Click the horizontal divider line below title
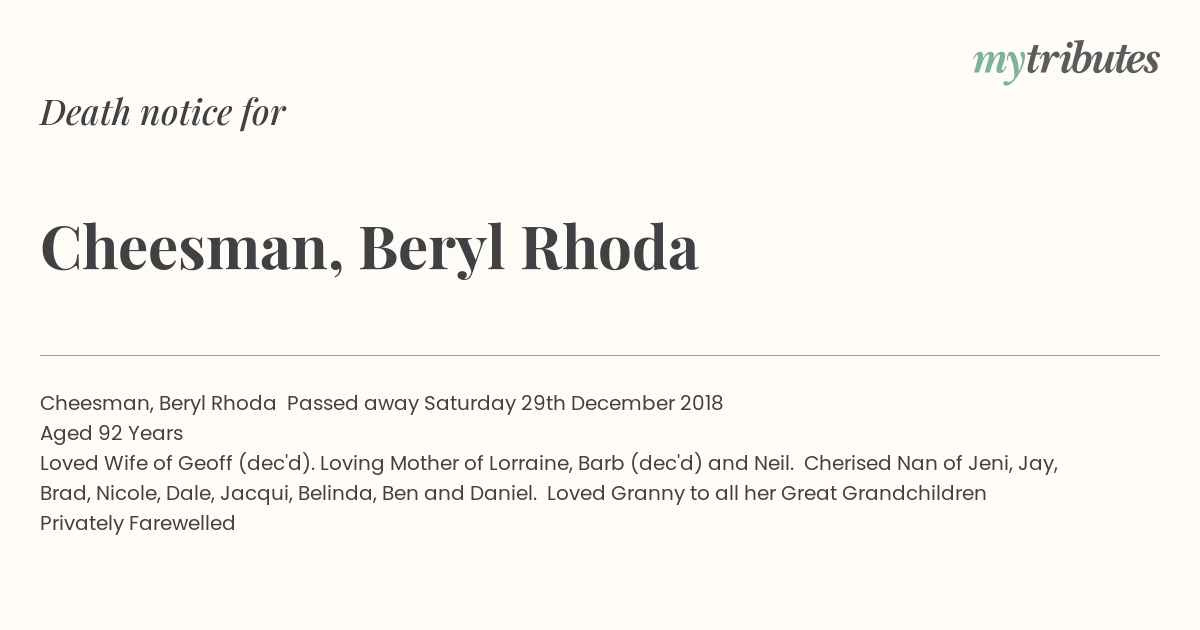The height and width of the screenshot is (630, 1200). [x=600, y=355]
